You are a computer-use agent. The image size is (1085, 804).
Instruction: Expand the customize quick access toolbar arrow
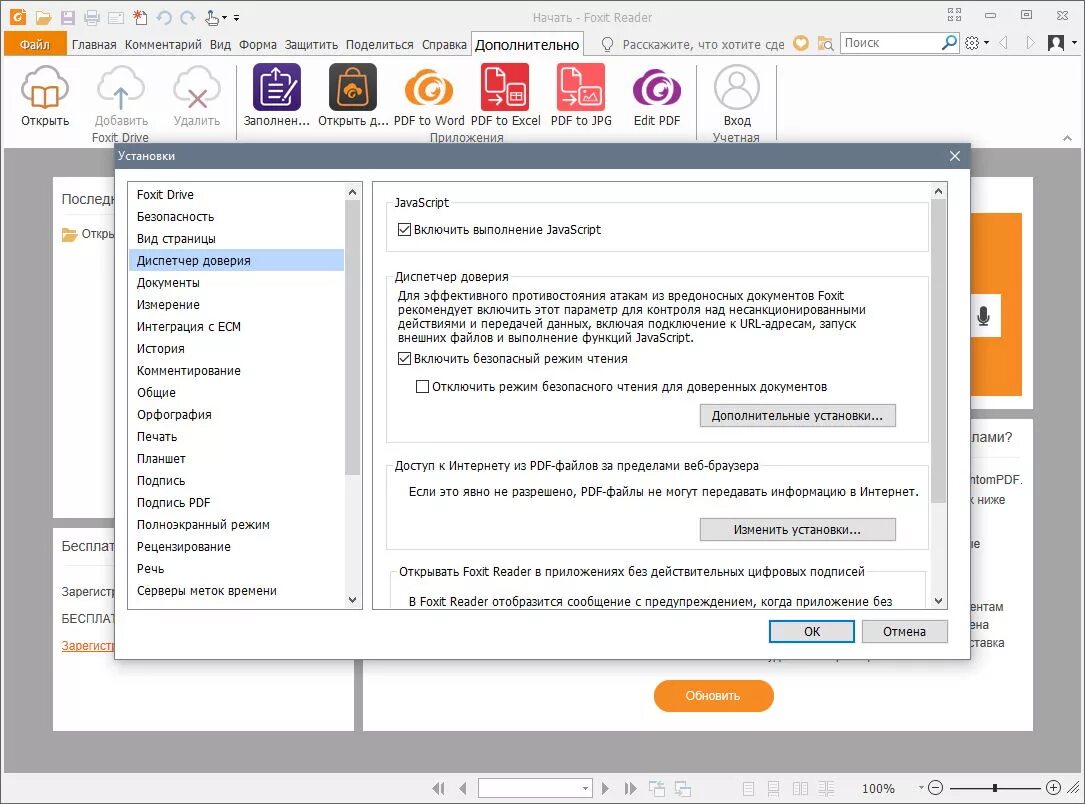[237, 18]
